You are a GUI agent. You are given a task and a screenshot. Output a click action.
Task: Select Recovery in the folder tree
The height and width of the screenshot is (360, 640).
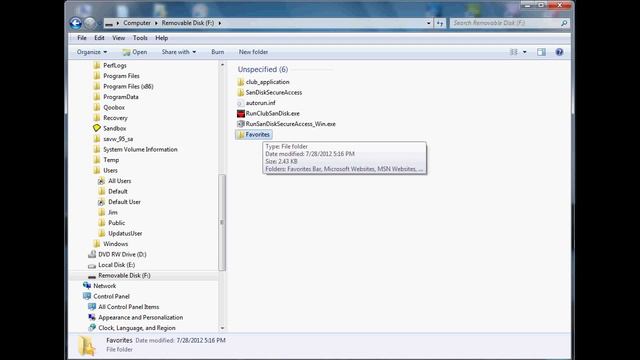click(115, 118)
